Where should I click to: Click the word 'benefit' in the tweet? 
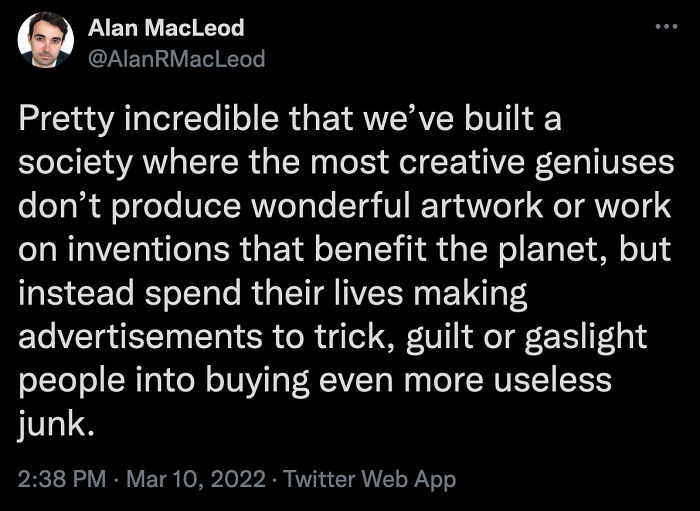[x=370, y=250]
